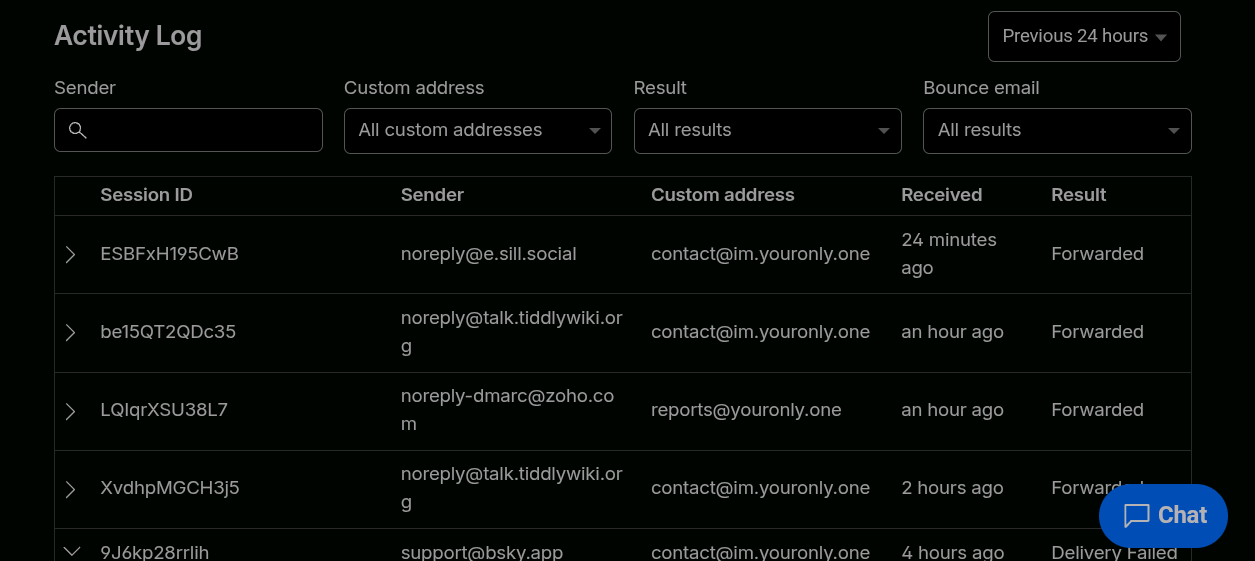Expand session LQIqrXSU38L7 row
This screenshot has width=1255, height=561.
71,411
